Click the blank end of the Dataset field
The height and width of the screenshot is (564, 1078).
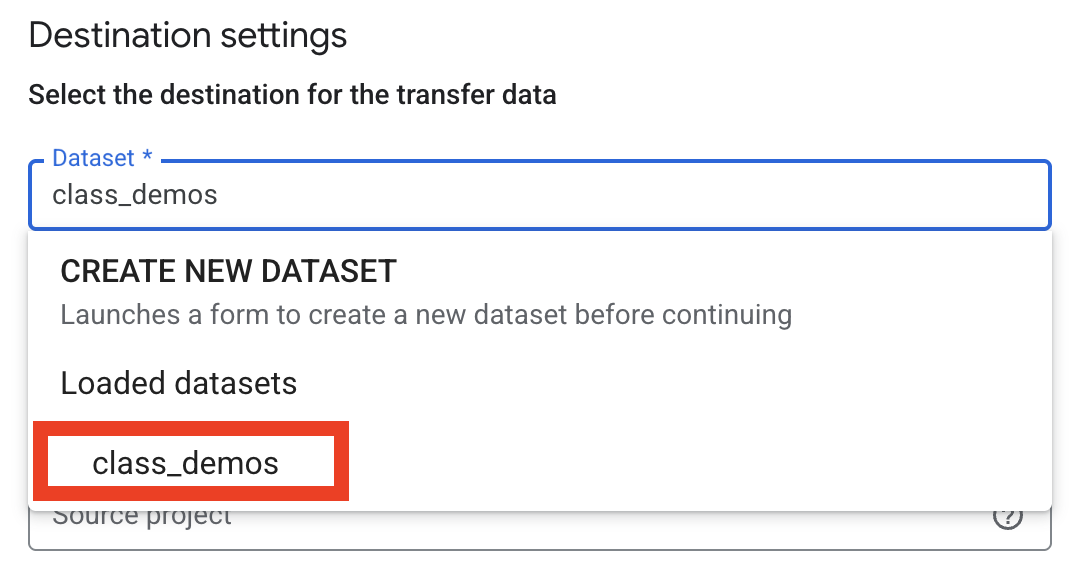[800, 194]
